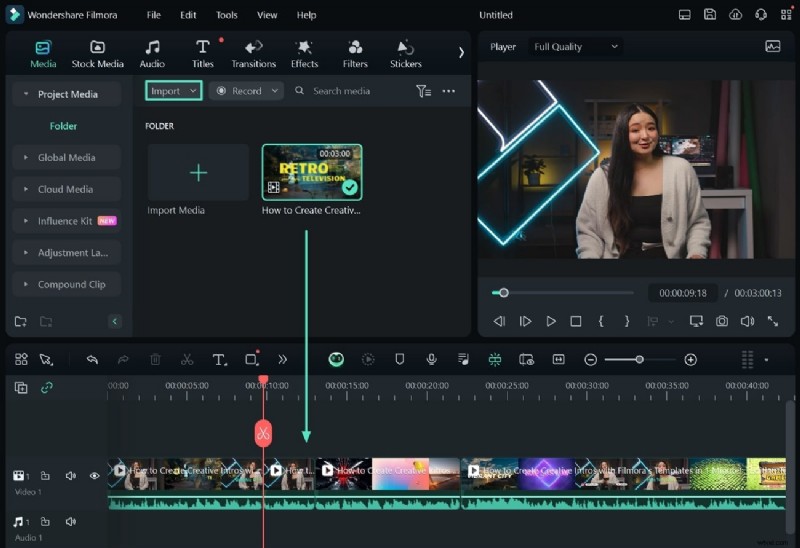
Task: Zoom in the timeline
Action: (x=690, y=360)
